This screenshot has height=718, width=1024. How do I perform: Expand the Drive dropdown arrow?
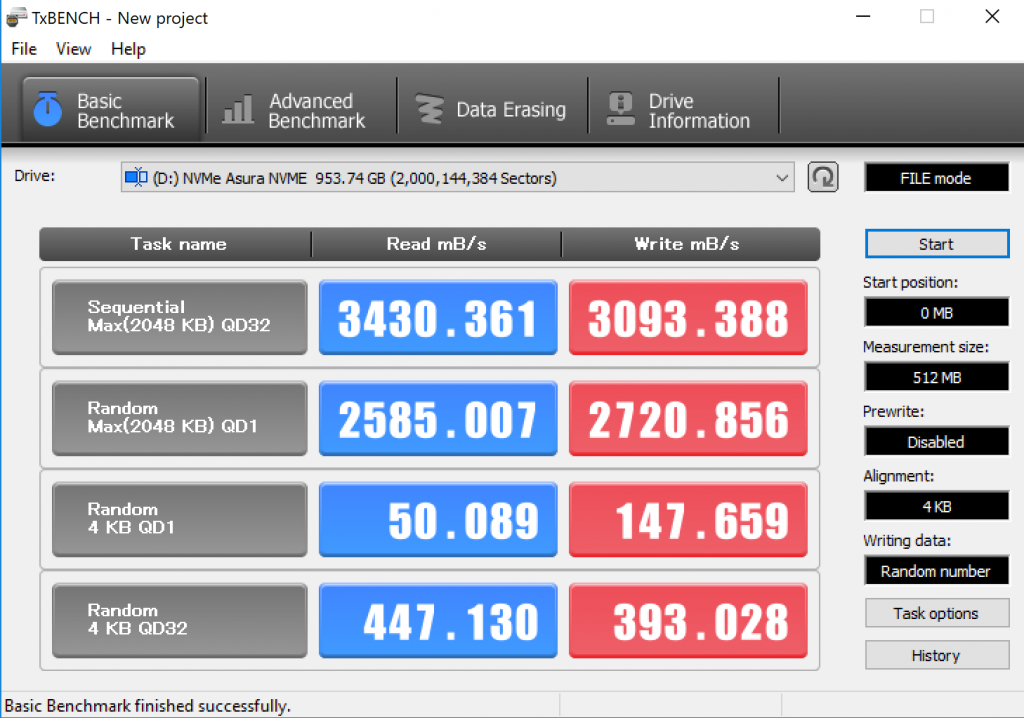coord(782,178)
